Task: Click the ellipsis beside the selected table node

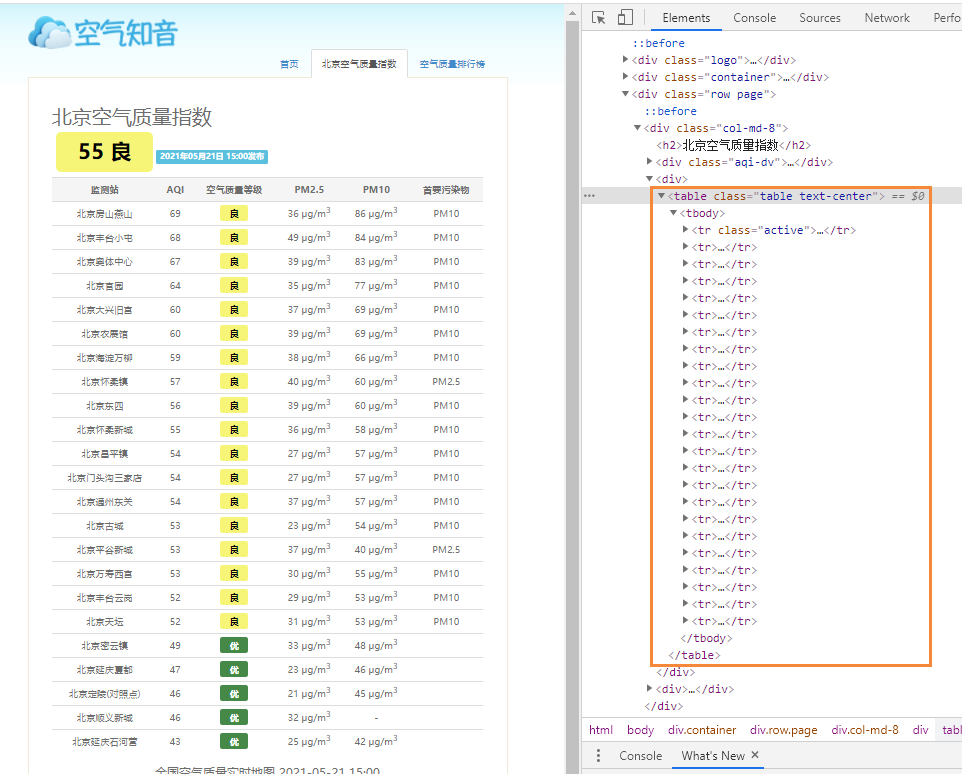Action: [x=589, y=196]
